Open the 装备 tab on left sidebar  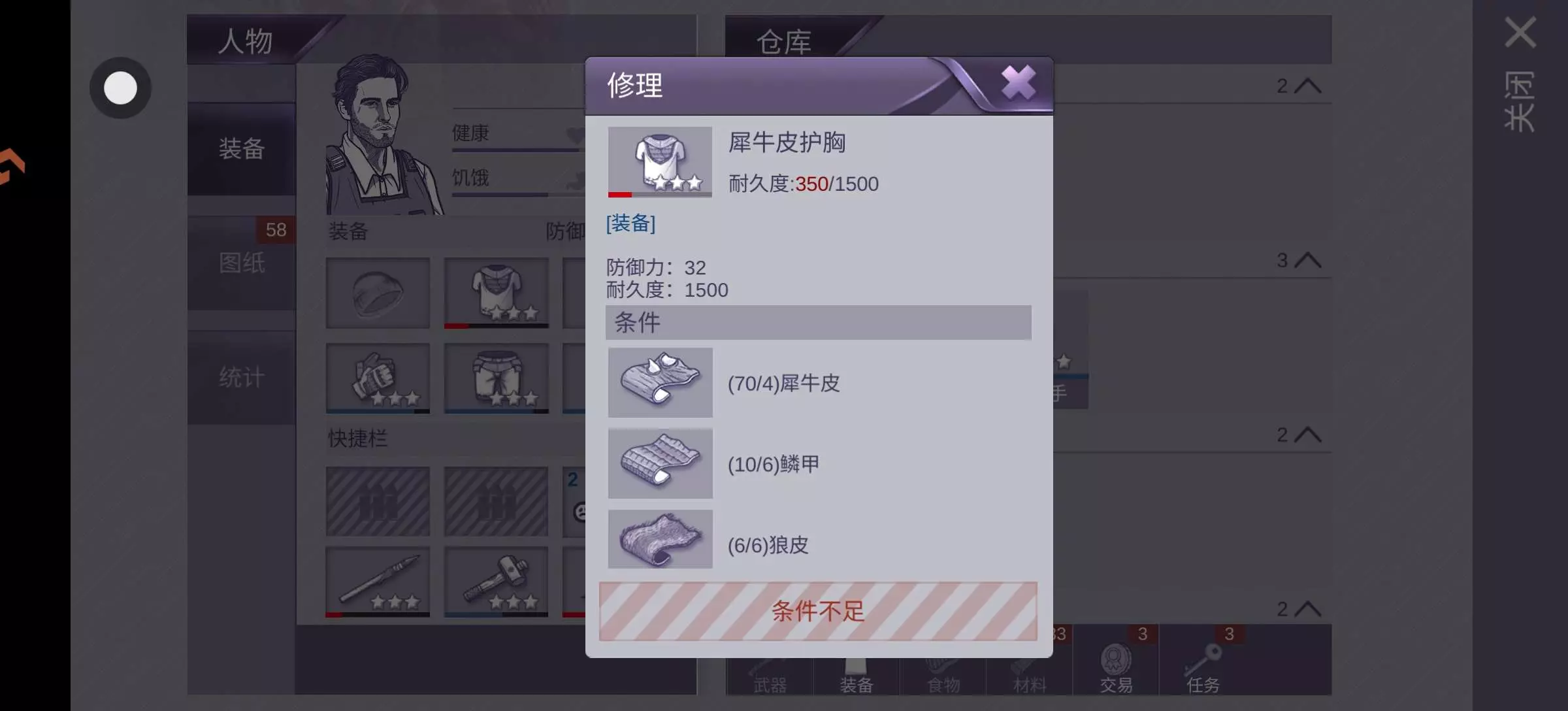point(242,149)
